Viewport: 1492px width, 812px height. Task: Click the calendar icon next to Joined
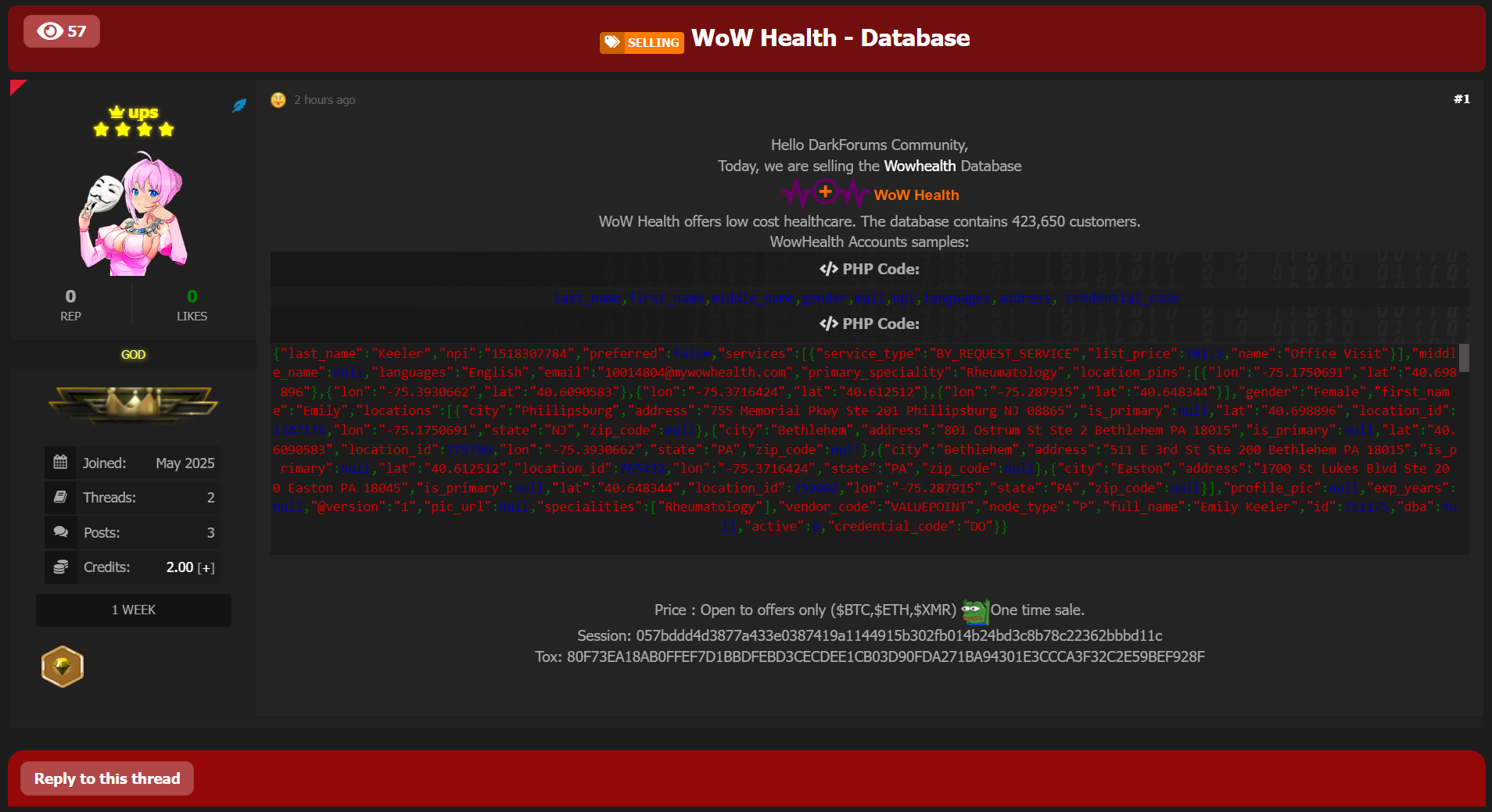pyautogui.click(x=60, y=462)
